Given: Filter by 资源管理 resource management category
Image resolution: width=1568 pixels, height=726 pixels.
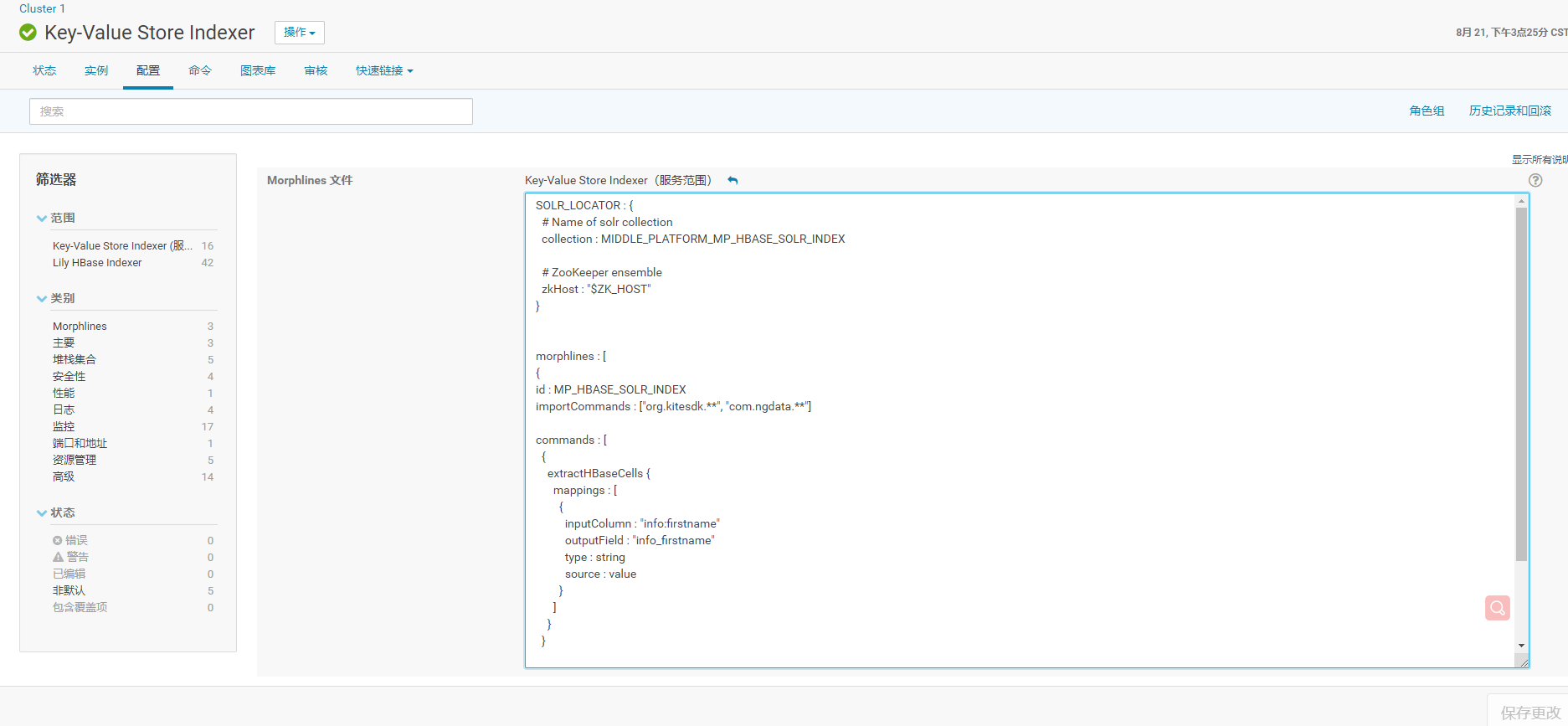Looking at the screenshot, I should 75,460.
